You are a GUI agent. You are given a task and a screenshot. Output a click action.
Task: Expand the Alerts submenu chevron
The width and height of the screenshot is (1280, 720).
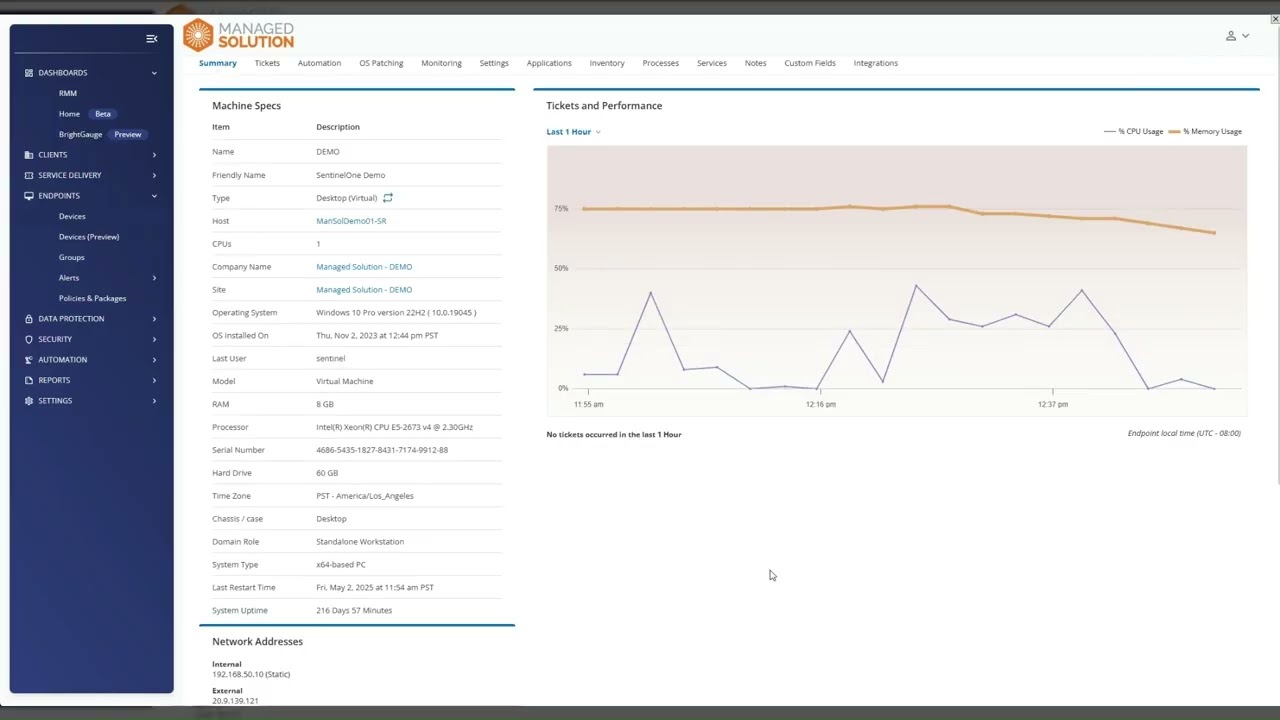pos(154,278)
